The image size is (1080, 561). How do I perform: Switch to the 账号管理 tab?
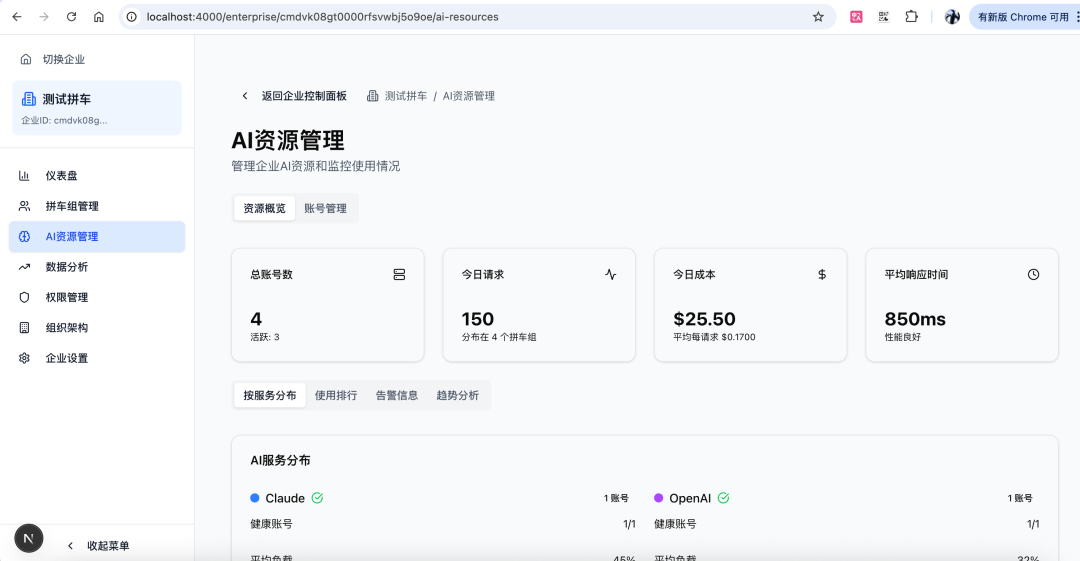pos(326,208)
